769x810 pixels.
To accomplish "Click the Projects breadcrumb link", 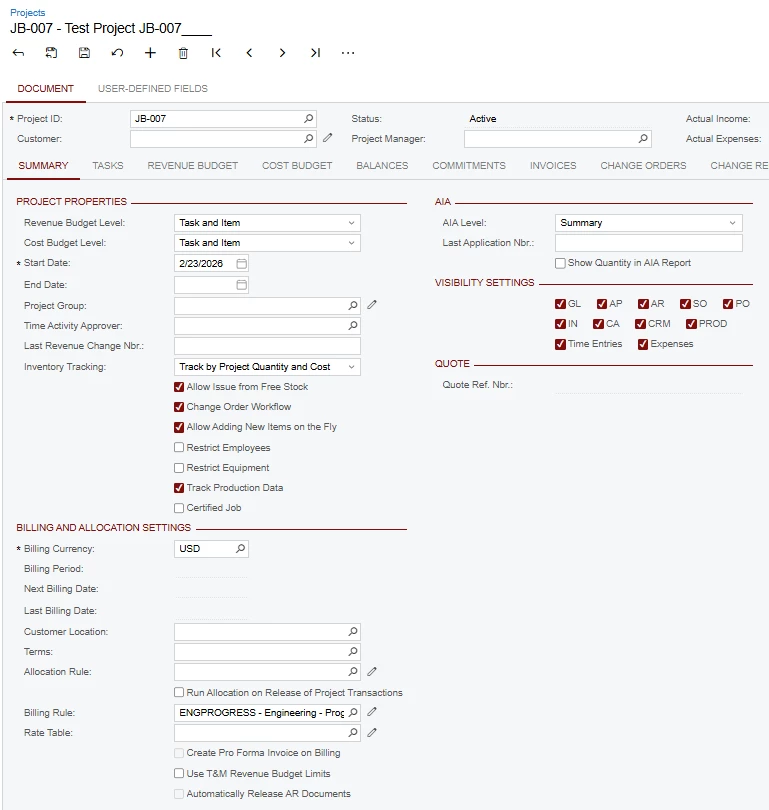I will click(28, 12).
